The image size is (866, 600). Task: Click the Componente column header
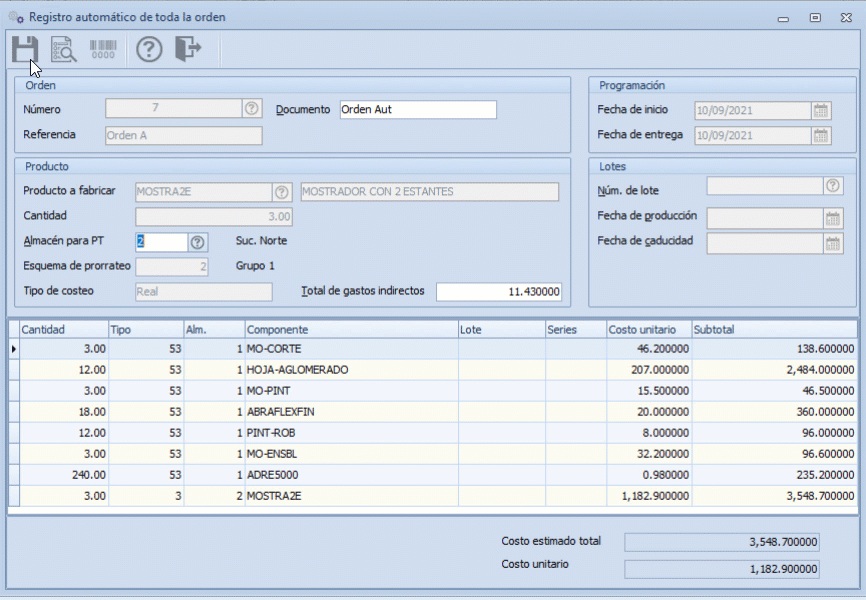click(x=352, y=330)
